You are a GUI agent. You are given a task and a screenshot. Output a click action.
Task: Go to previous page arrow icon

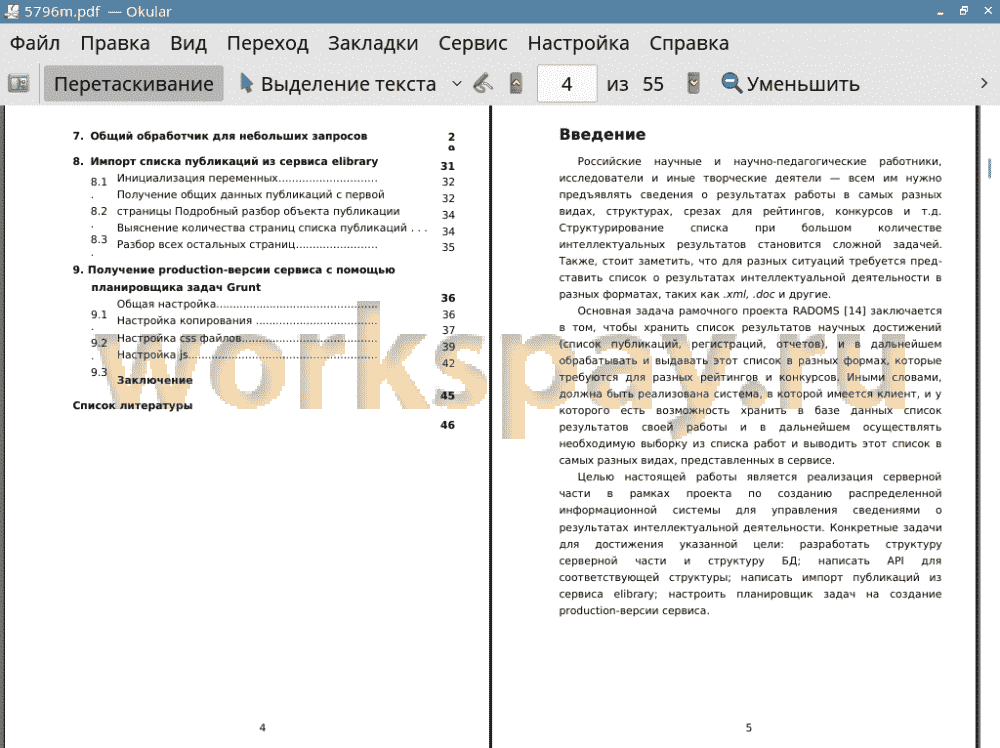tap(516, 84)
